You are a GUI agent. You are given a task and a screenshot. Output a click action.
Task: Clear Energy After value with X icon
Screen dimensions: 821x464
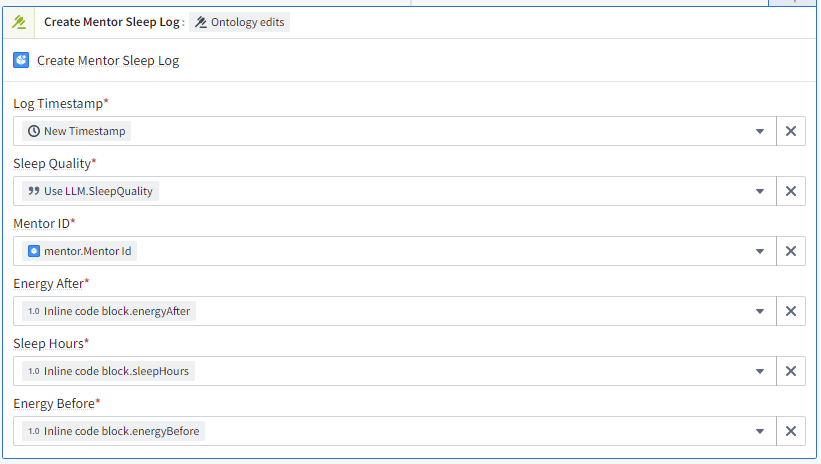point(790,311)
